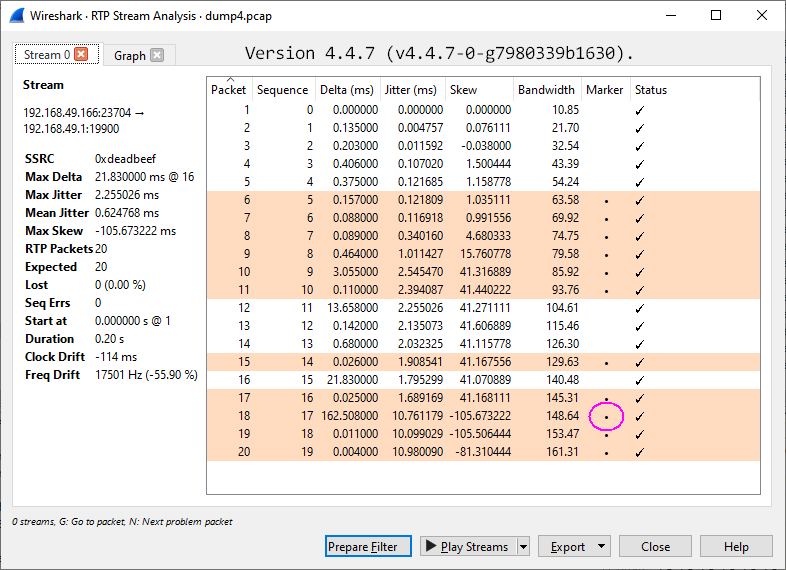Select packet number 3 cell
The image size is (786, 570).
click(247, 146)
